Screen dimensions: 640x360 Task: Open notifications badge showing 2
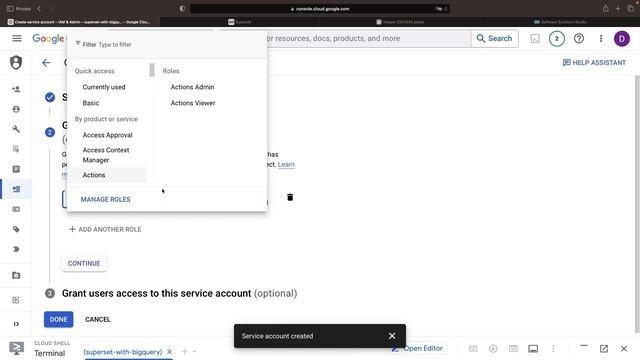click(557, 39)
